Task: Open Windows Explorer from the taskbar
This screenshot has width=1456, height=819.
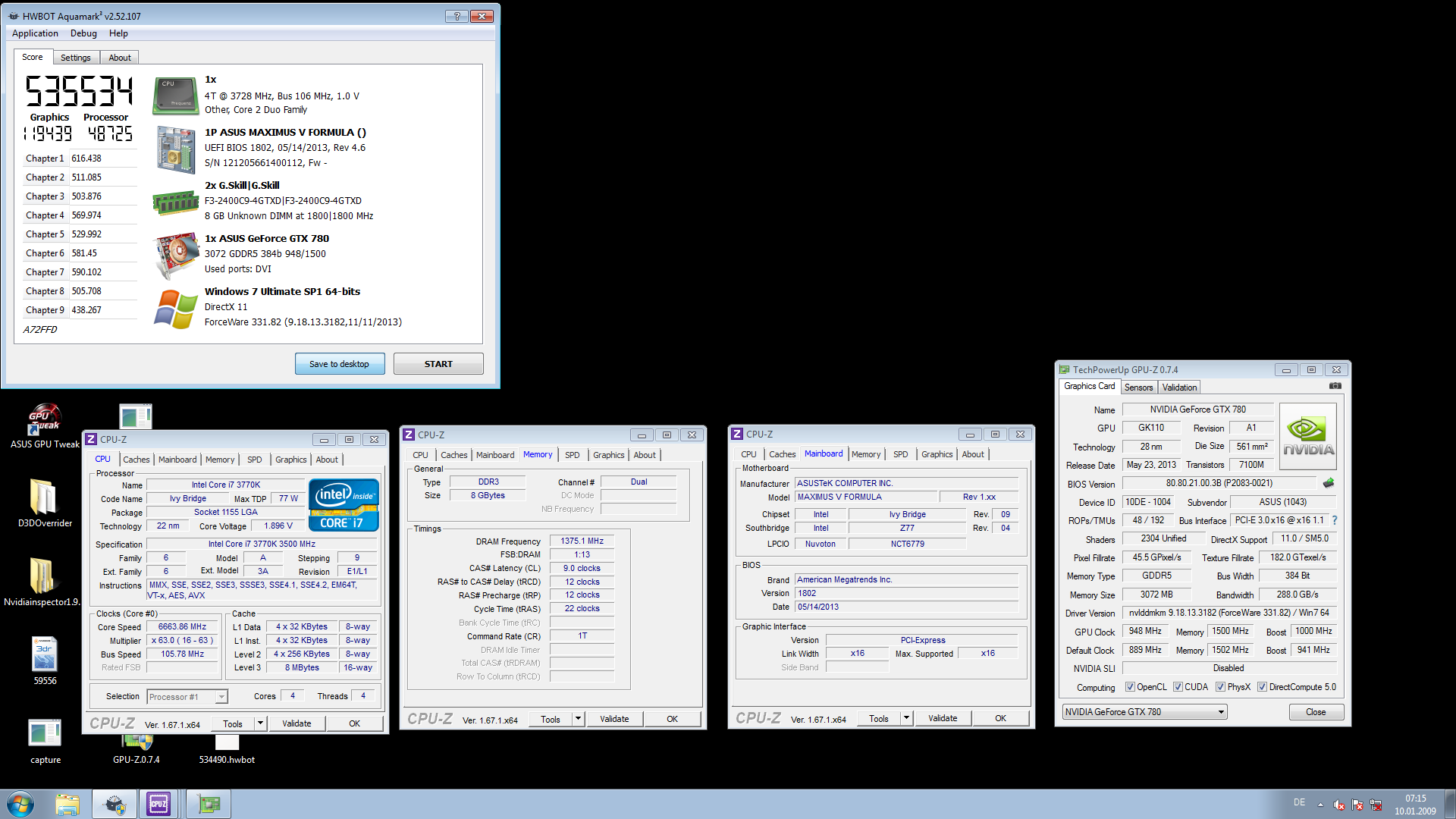Action: (67, 804)
